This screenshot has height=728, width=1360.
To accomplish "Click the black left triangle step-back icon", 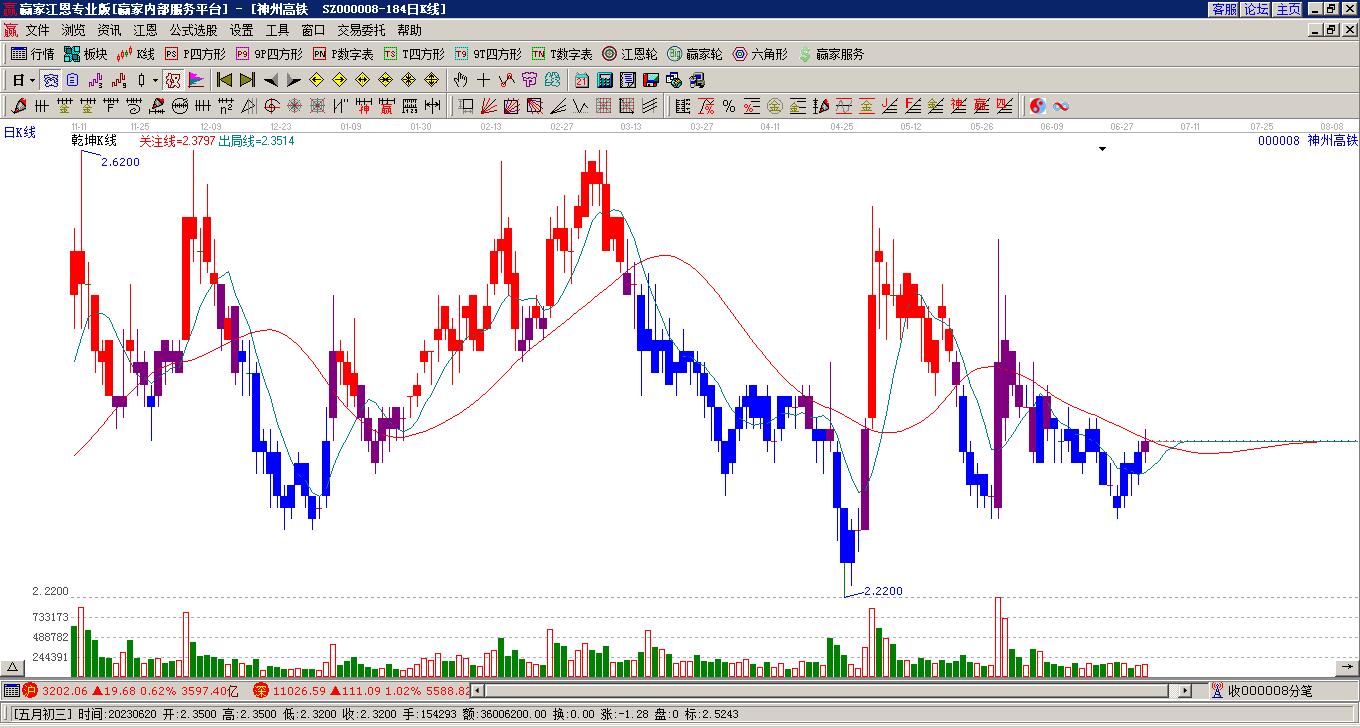I will (271, 80).
